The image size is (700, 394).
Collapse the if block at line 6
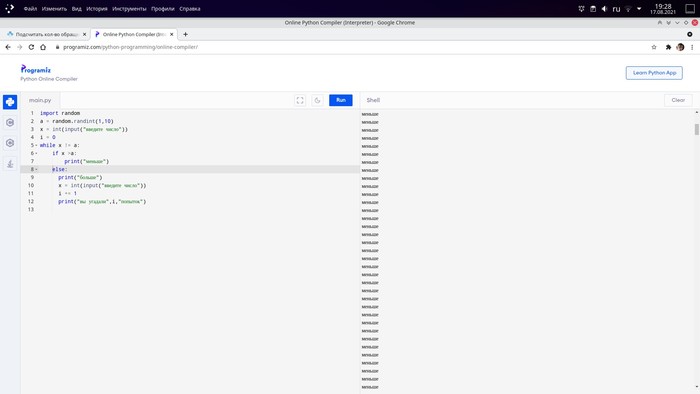pyautogui.click(x=37, y=153)
